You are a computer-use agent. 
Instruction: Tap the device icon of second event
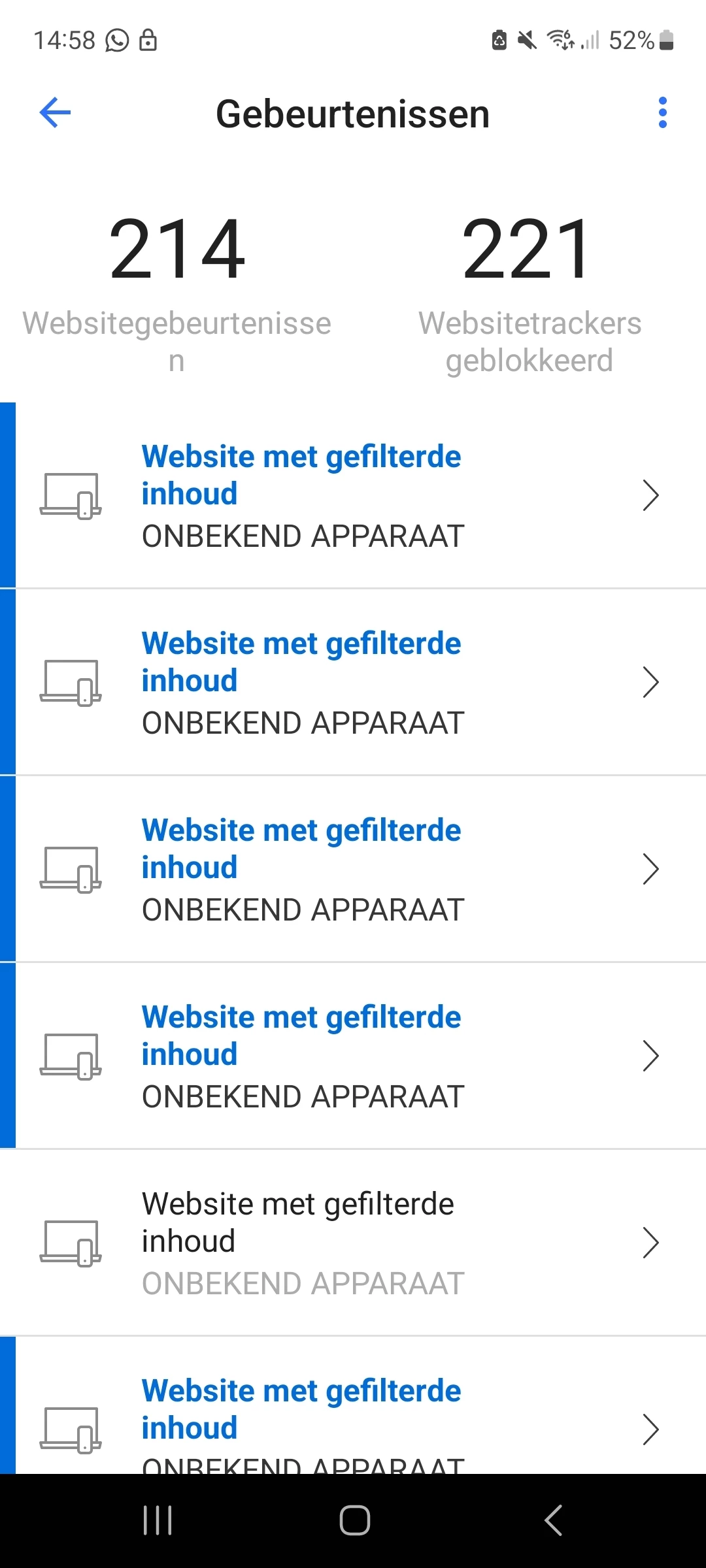point(71,683)
